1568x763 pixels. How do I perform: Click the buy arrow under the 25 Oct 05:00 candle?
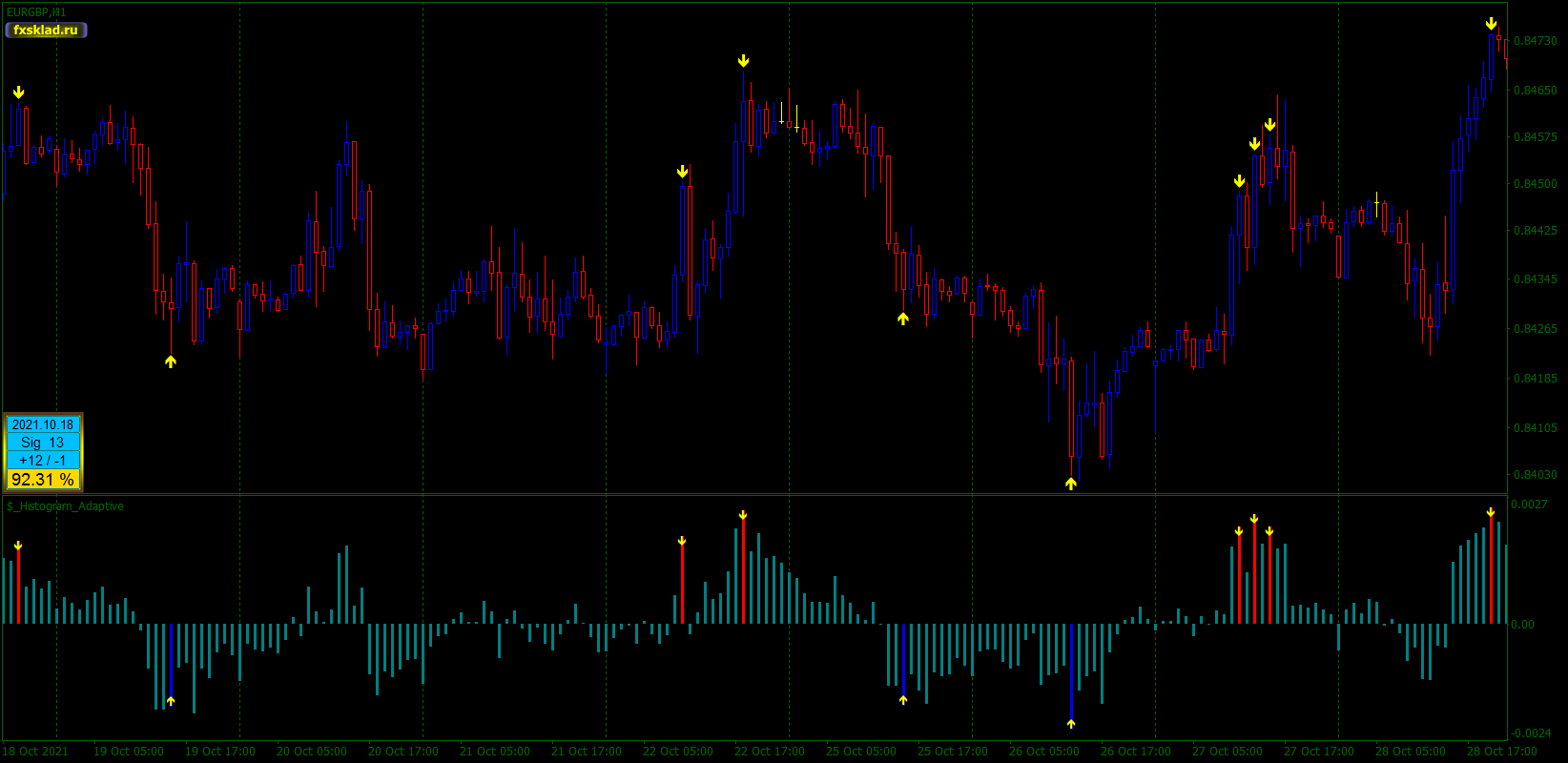pos(903,319)
